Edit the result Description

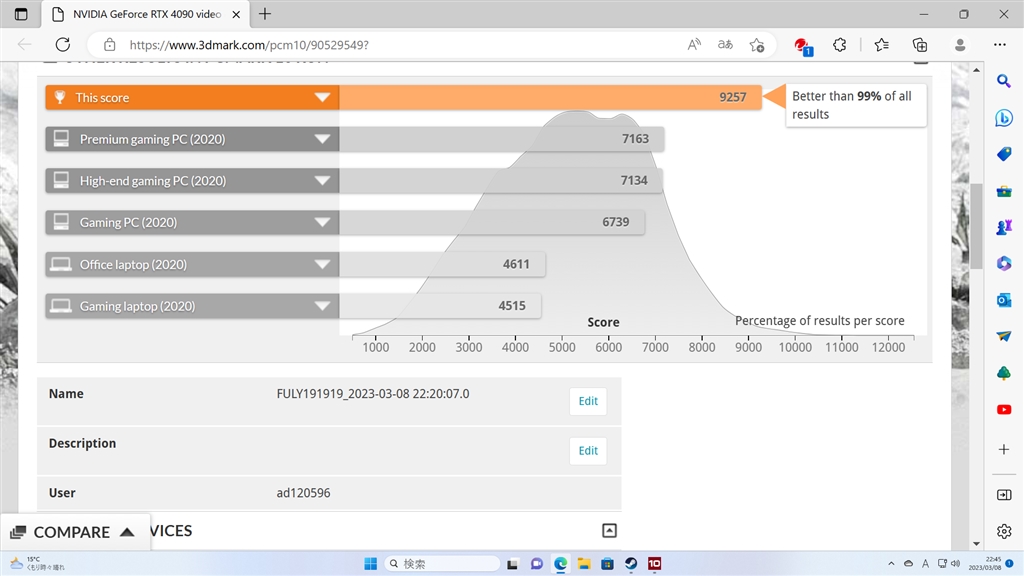[x=588, y=451]
